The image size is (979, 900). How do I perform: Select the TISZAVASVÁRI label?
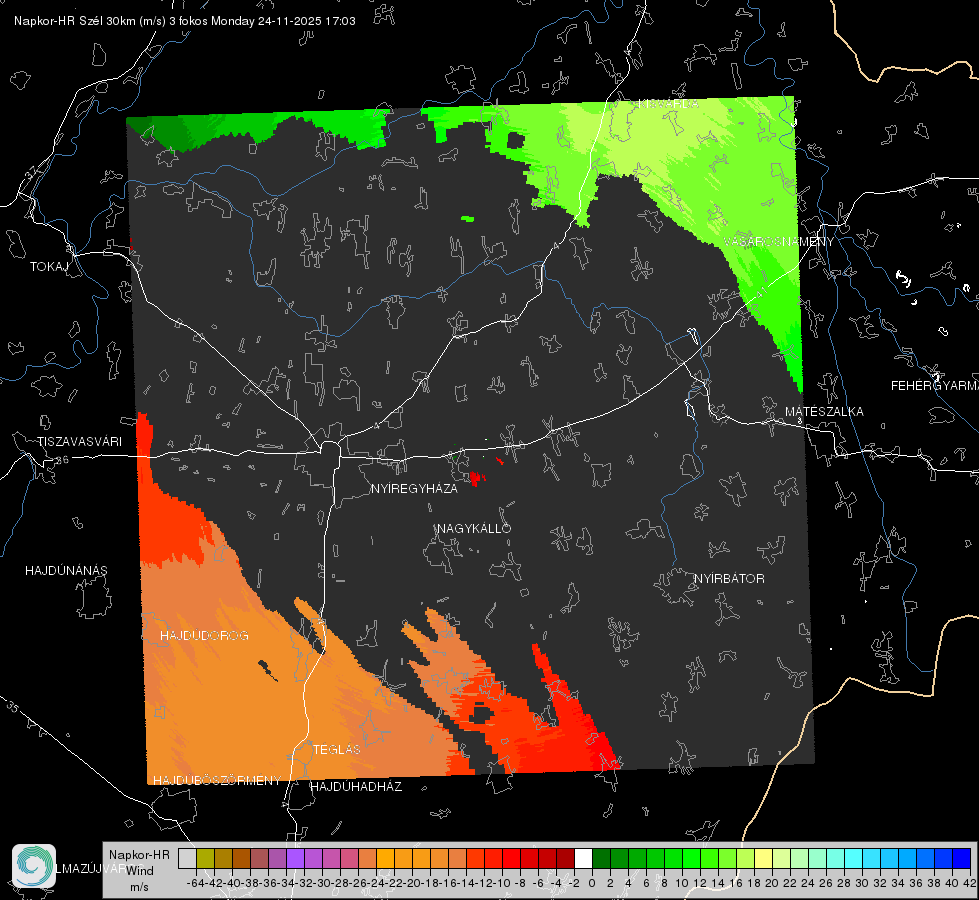click(x=79, y=442)
